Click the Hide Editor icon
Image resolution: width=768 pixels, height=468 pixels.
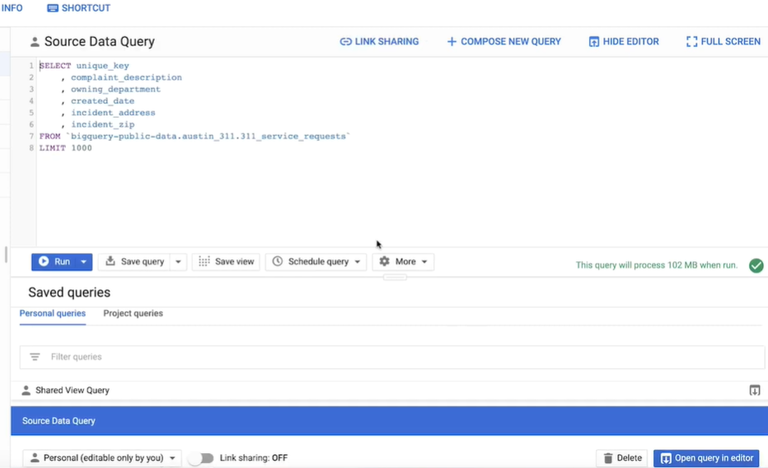(594, 42)
